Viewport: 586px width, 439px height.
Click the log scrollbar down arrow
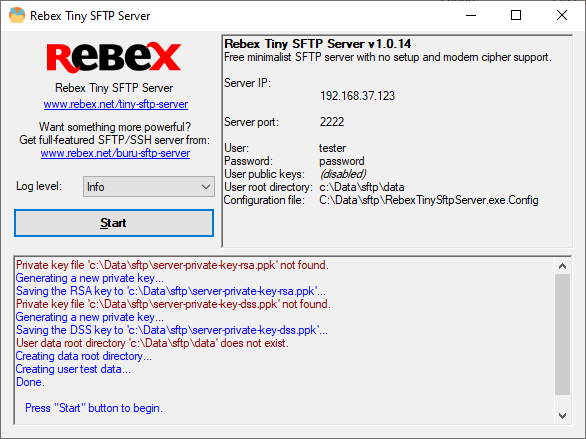point(562,415)
